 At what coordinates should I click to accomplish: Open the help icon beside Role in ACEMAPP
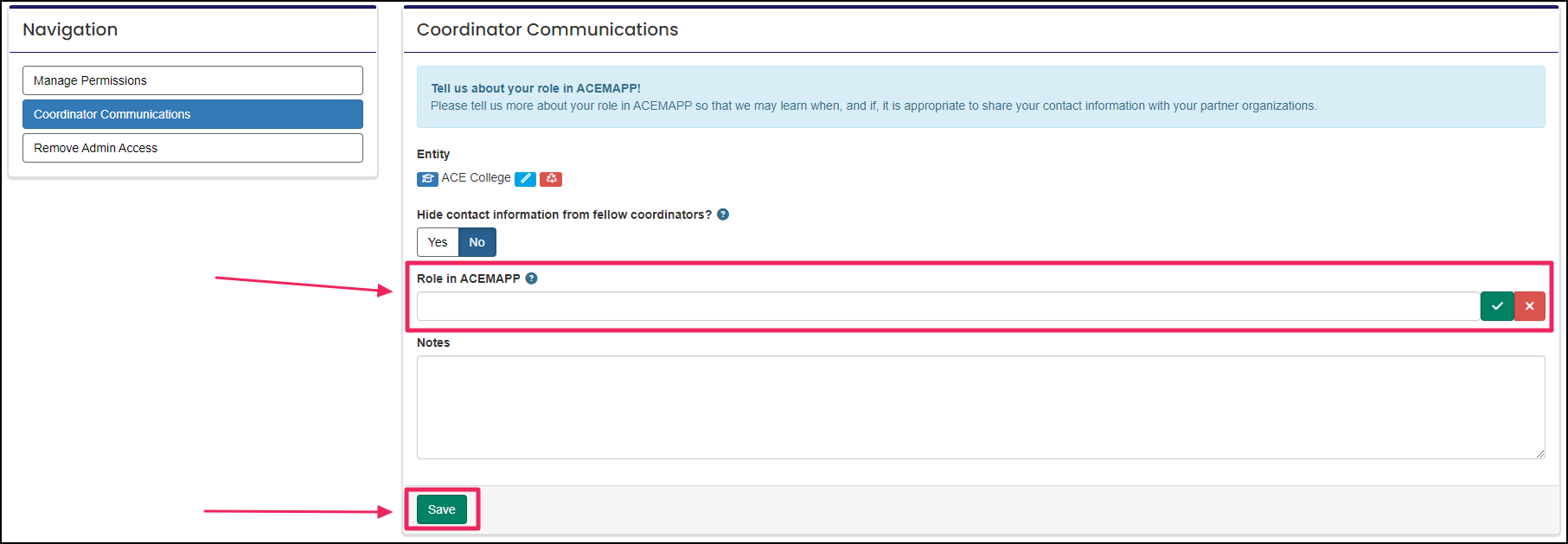click(x=532, y=278)
